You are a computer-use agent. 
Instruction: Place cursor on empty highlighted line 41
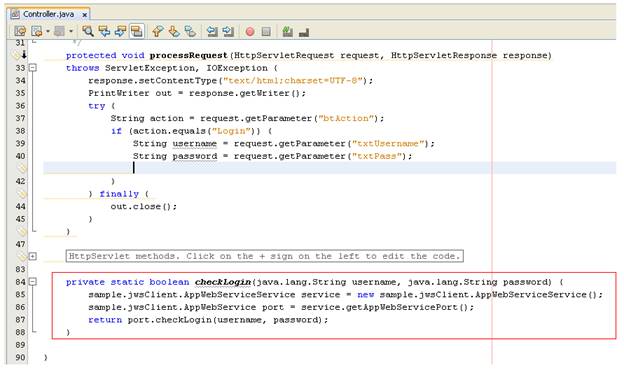pos(330,168)
